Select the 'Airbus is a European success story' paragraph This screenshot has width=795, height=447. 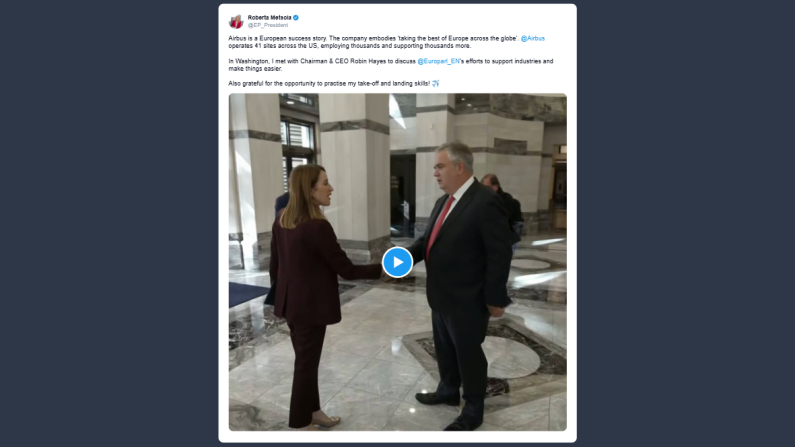tap(386, 42)
